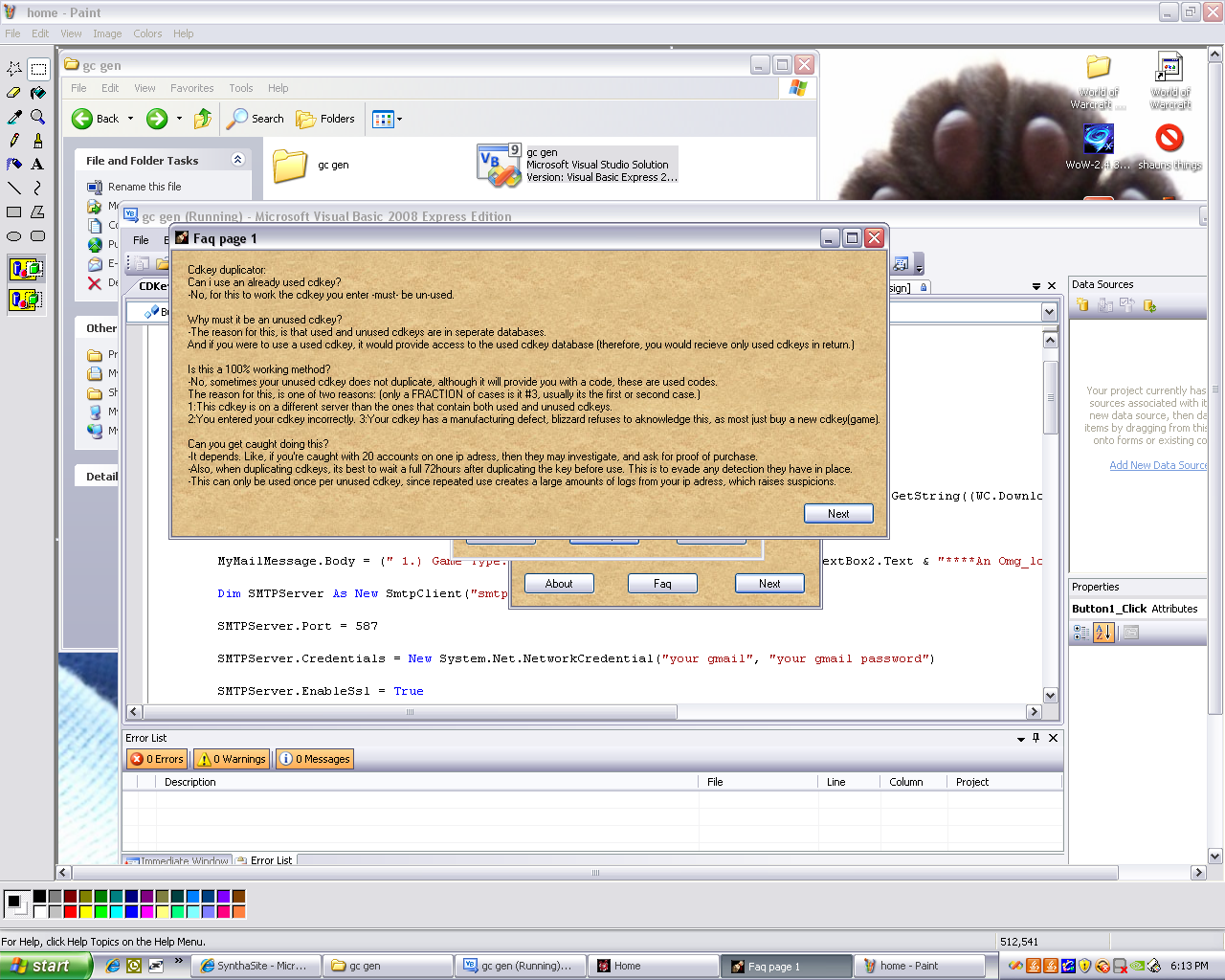Click the Categorized icon in Properties panel
Image resolution: width=1225 pixels, height=980 pixels.
coord(1081,633)
